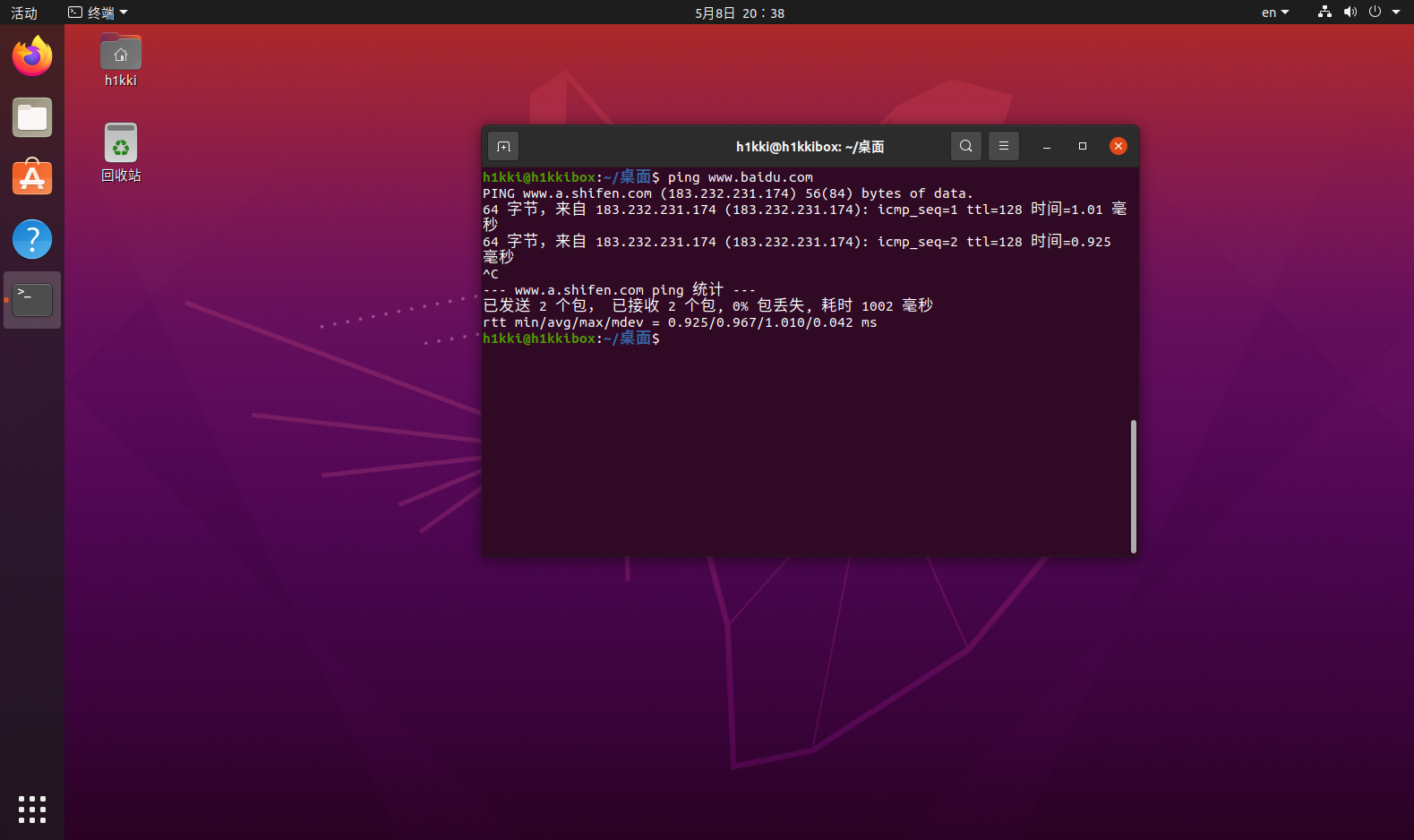Select the Terminal icon in the dock
Viewport: 1414px width, 840px height.
[32, 300]
